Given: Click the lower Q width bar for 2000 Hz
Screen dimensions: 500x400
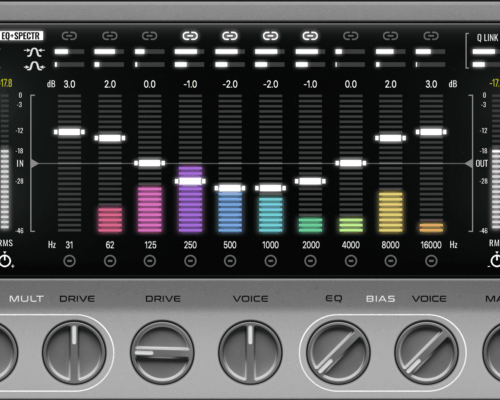Looking at the screenshot, I should point(310,64).
